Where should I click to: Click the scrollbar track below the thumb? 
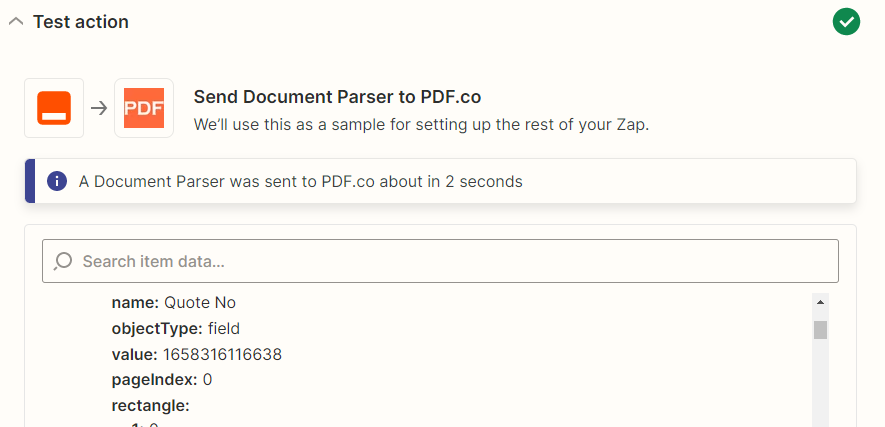821,384
